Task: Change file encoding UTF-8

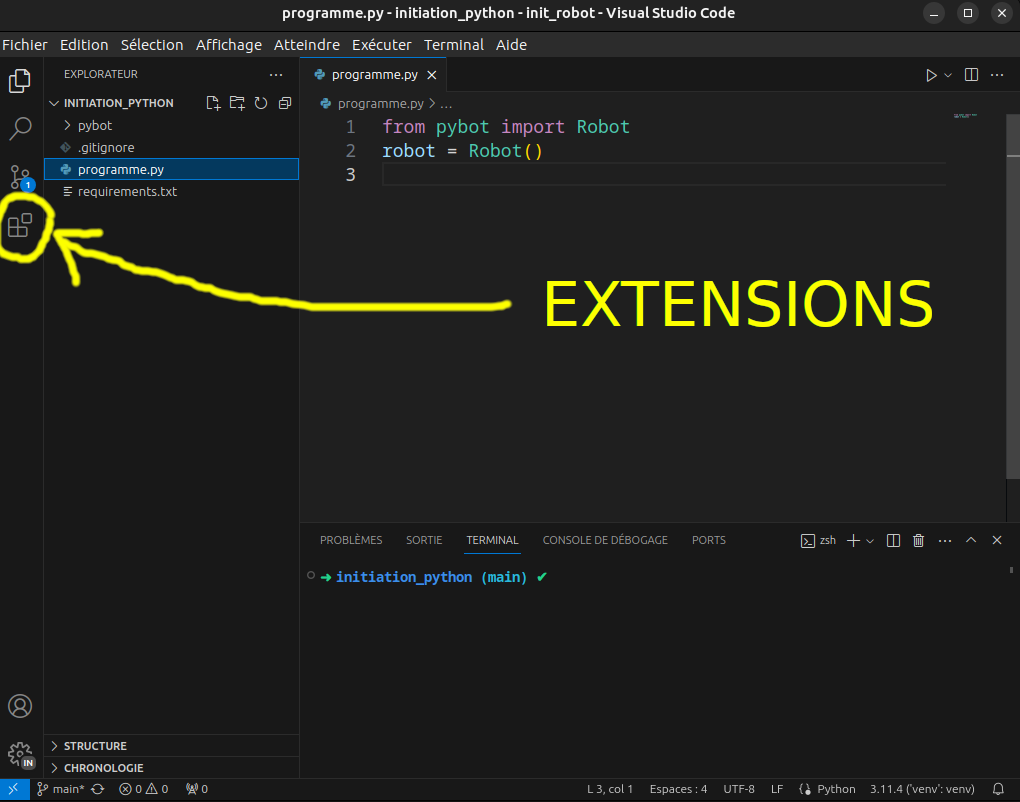Action: click(x=739, y=789)
